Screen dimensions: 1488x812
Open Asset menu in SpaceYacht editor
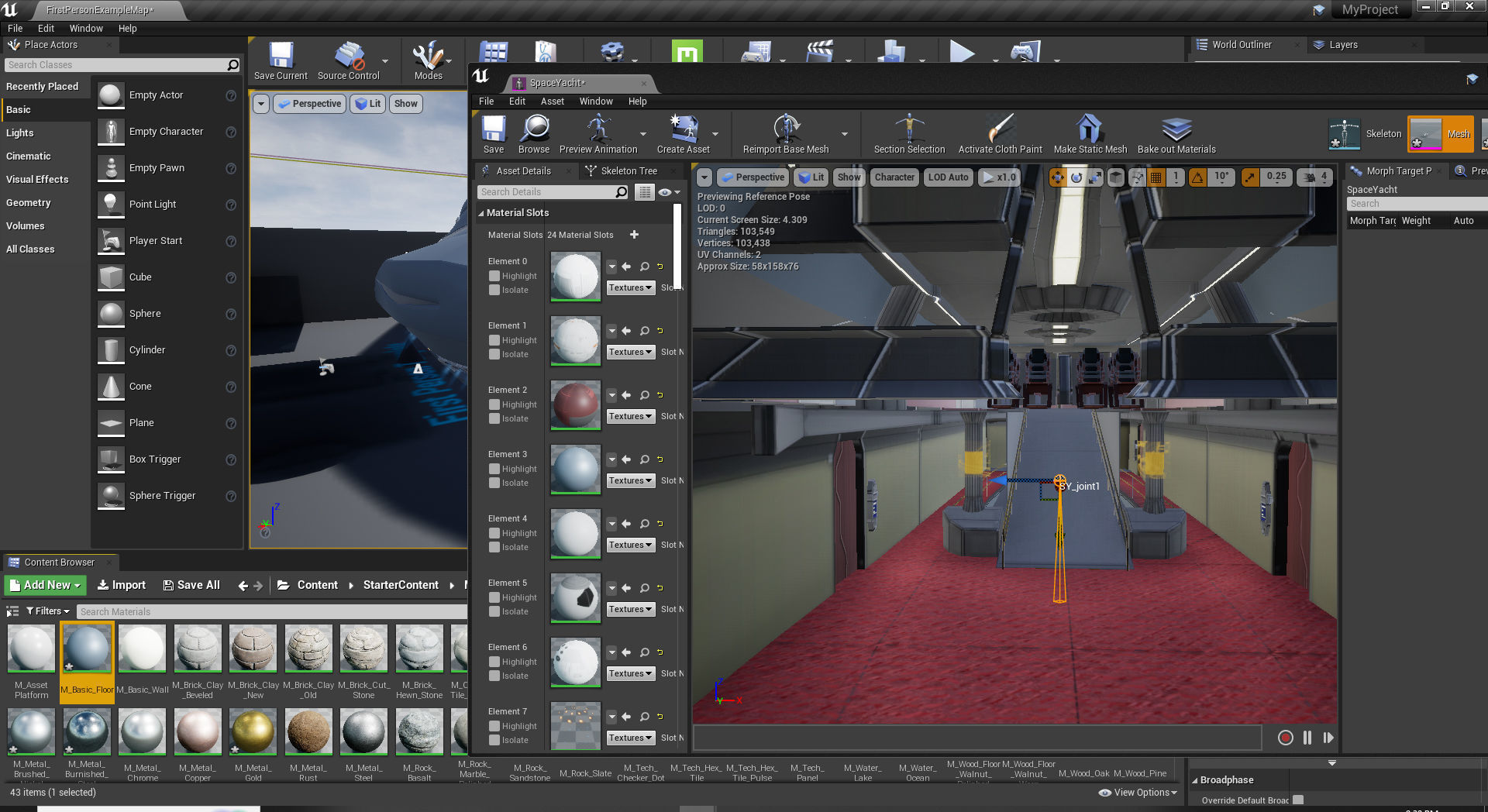(552, 101)
